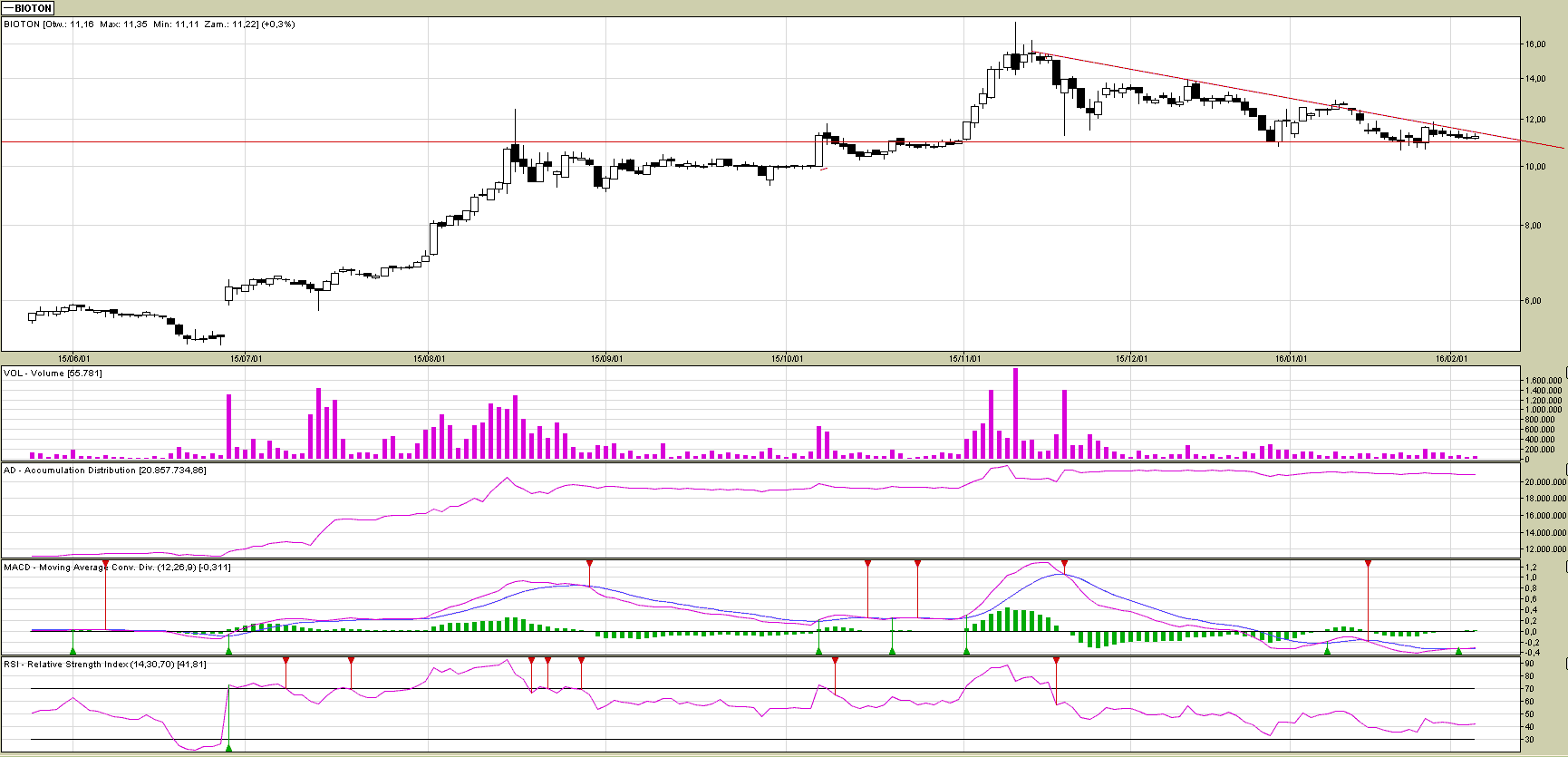The height and width of the screenshot is (757, 1568).
Task: Select the RSI Relative Strength Index label
Action: [x=104, y=665]
